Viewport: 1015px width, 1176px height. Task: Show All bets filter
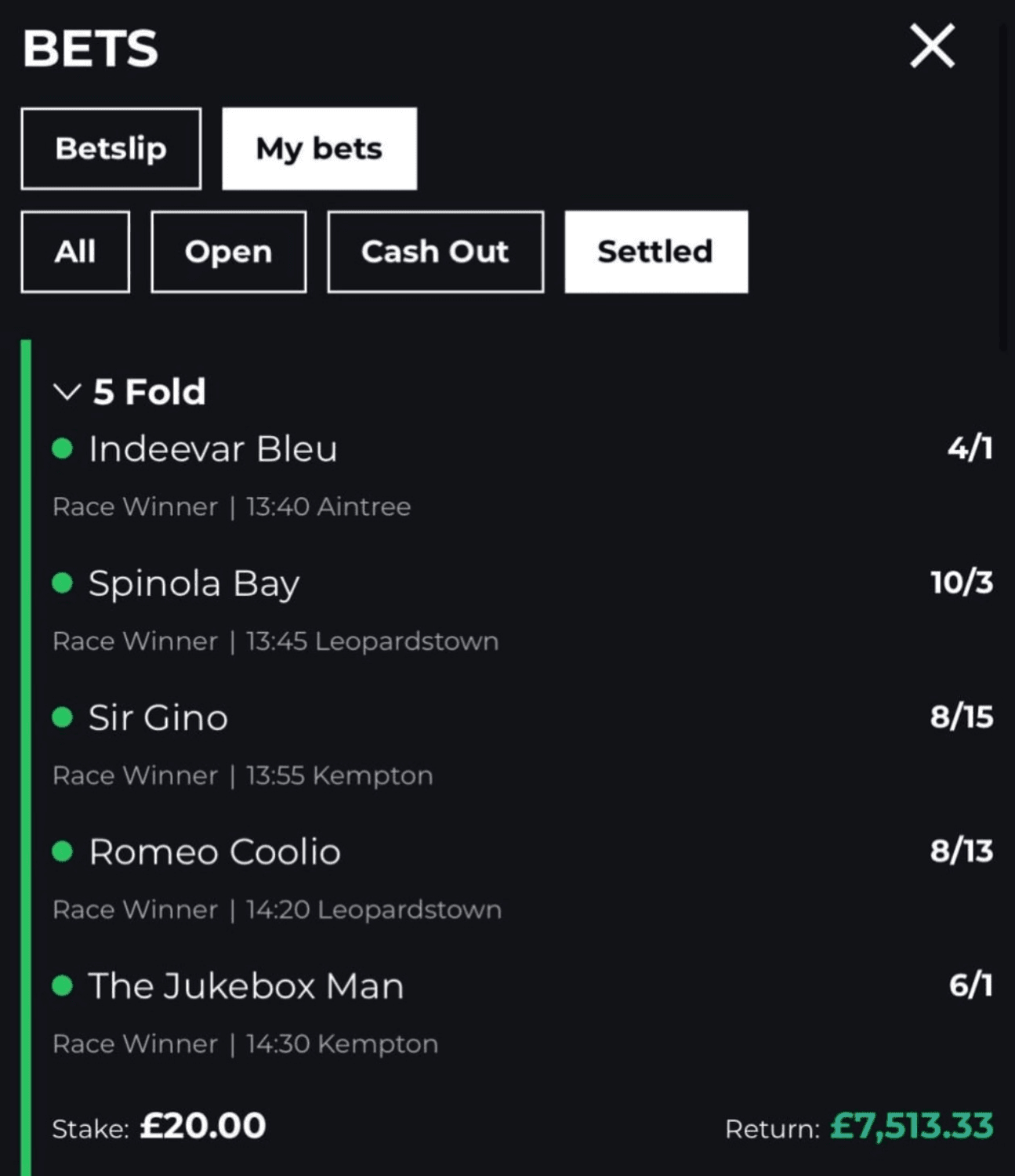click(75, 252)
